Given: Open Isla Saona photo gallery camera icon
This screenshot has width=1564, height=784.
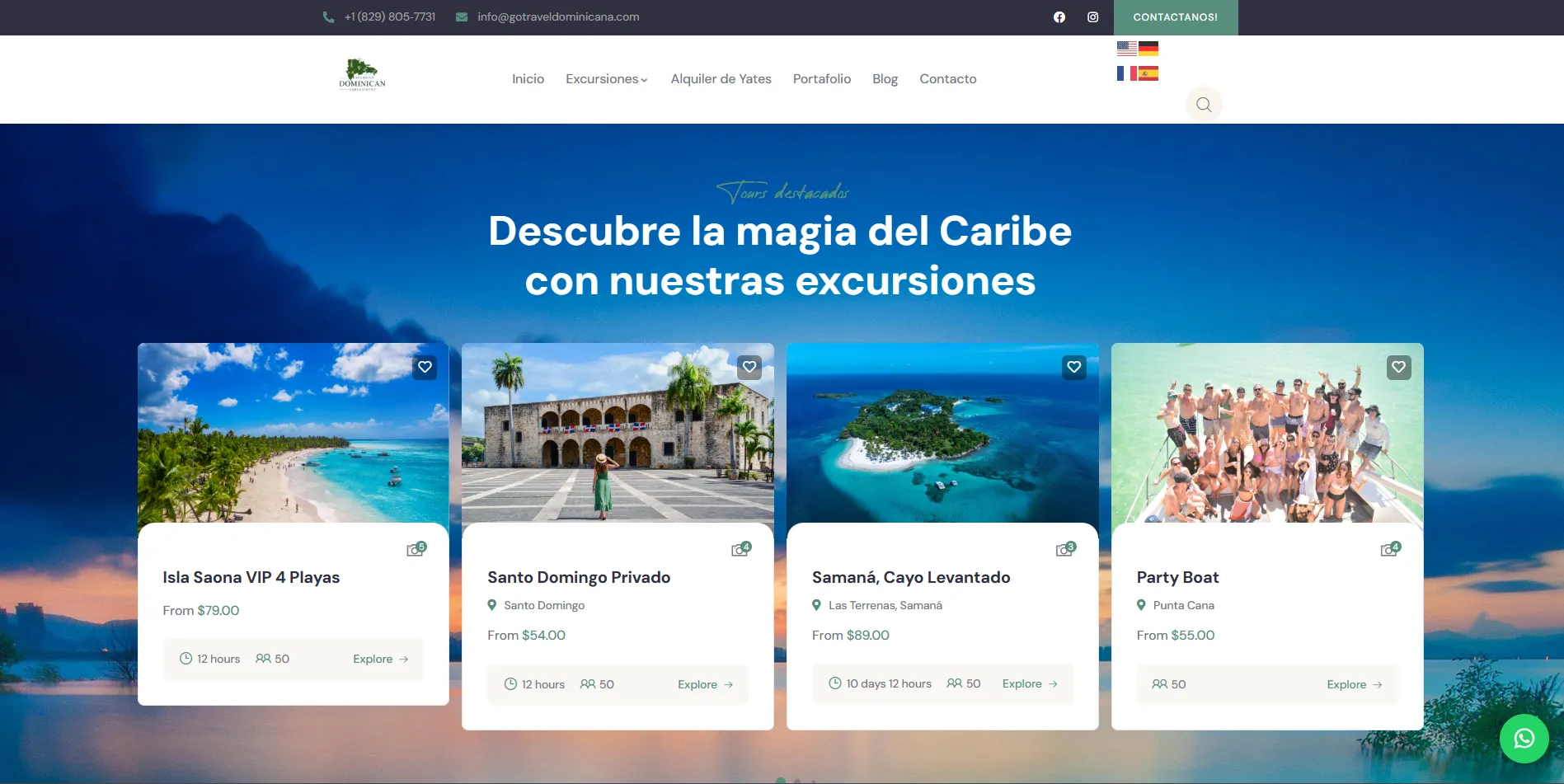Looking at the screenshot, I should [x=416, y=549].
